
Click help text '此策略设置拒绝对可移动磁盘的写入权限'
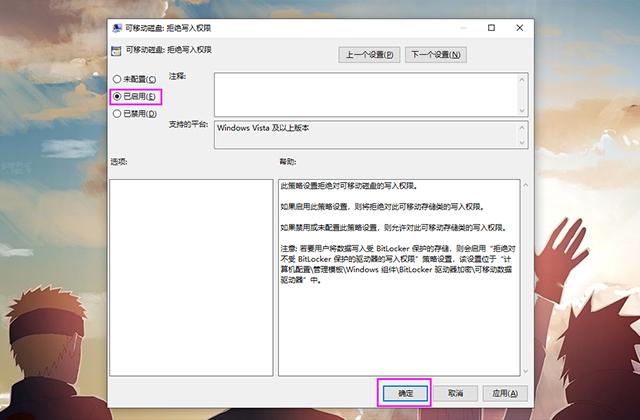(x=349, y=186)
